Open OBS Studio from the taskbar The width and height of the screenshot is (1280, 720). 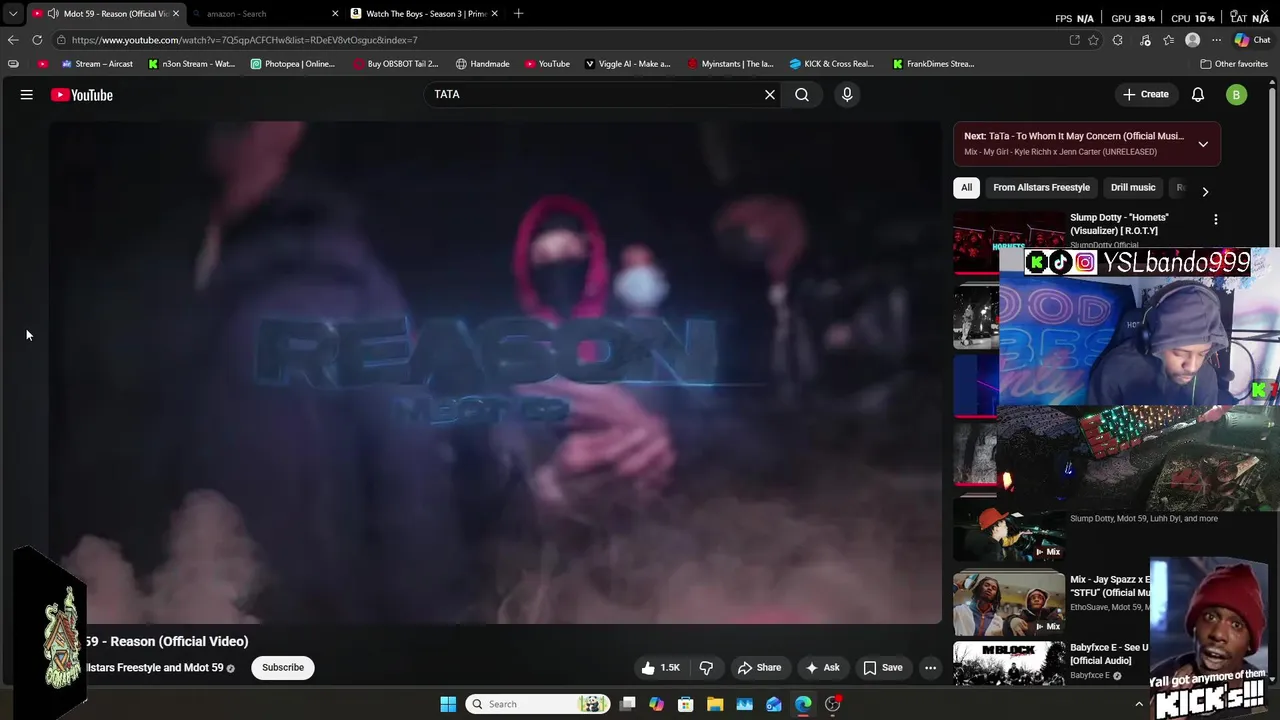(x=833, y=704)
